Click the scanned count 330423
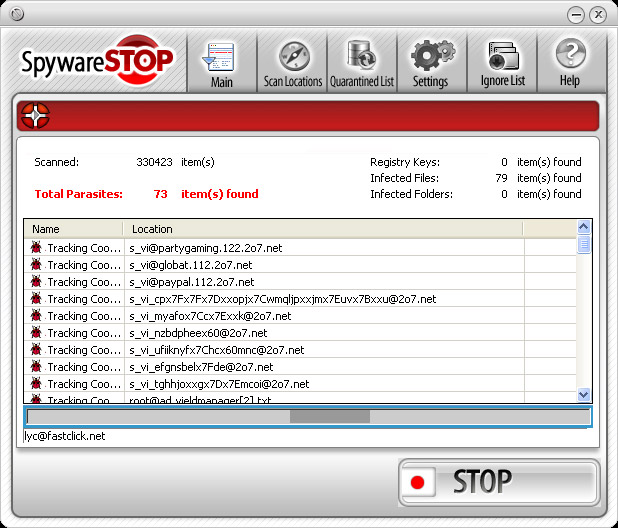Viewport: 618px width, 528px height. (x=154, y=162)
